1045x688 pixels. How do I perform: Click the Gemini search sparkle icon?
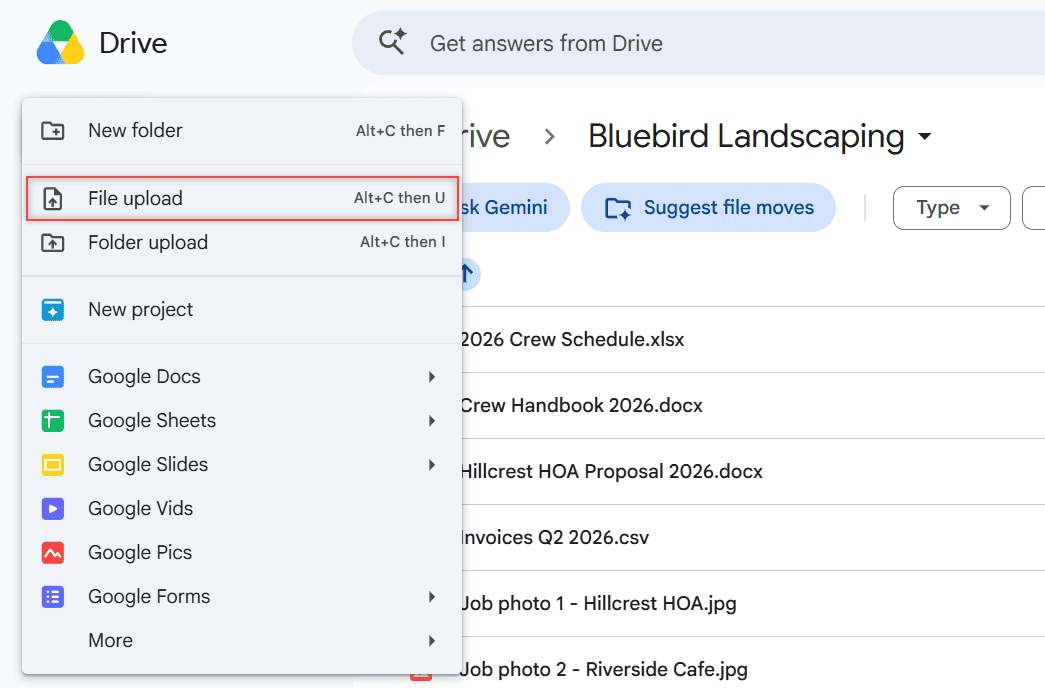coord(392,42)
